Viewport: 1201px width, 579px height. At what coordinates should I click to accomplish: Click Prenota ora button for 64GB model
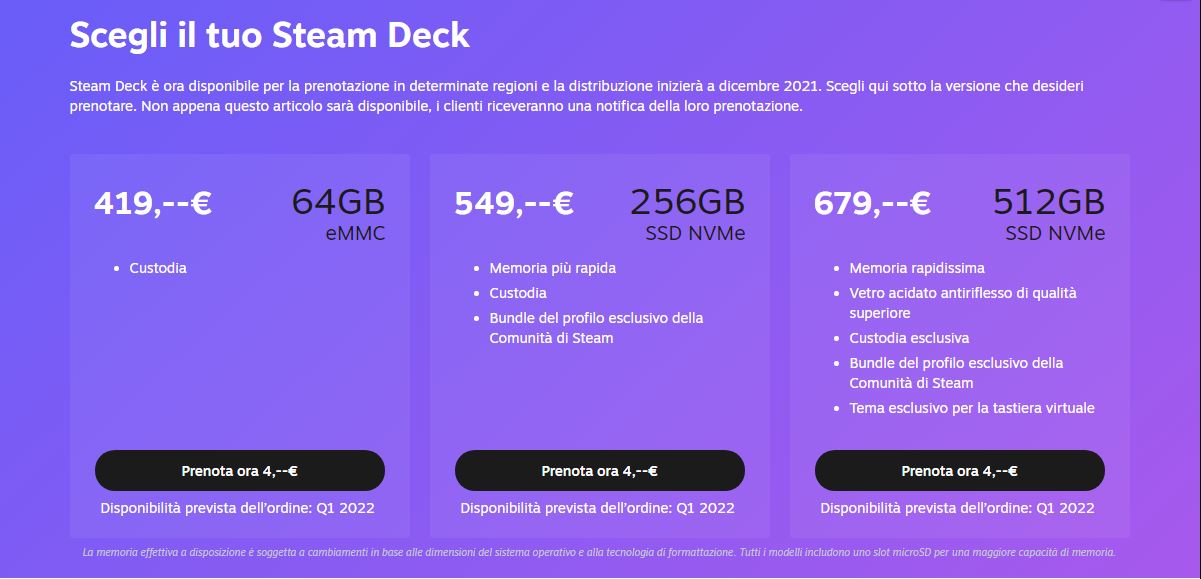[x=239, y=471]
